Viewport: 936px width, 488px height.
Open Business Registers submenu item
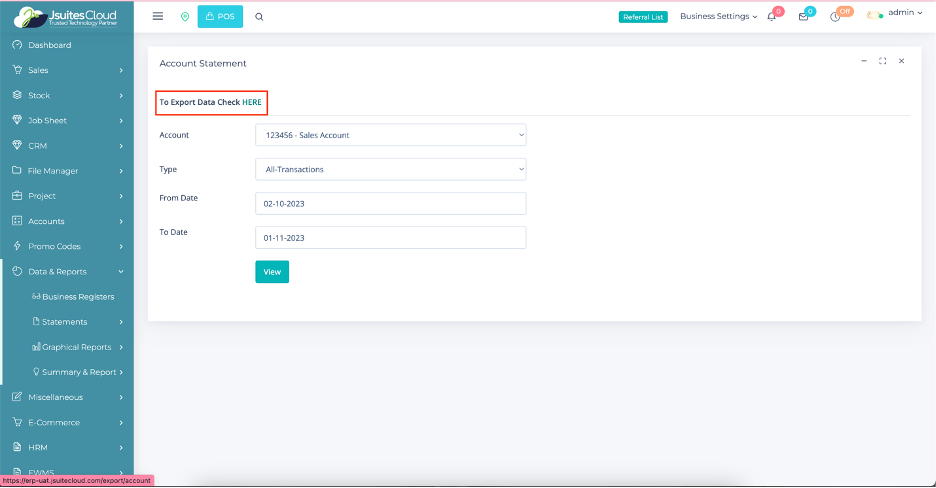pos(77,297)
